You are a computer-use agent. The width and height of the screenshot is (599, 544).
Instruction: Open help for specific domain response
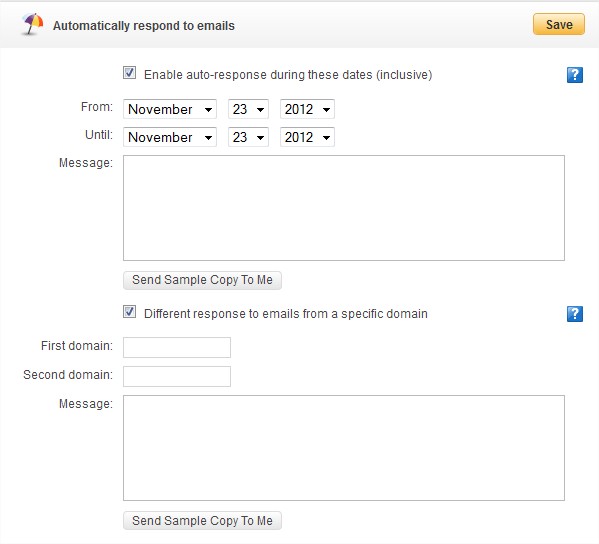[575, 314]
